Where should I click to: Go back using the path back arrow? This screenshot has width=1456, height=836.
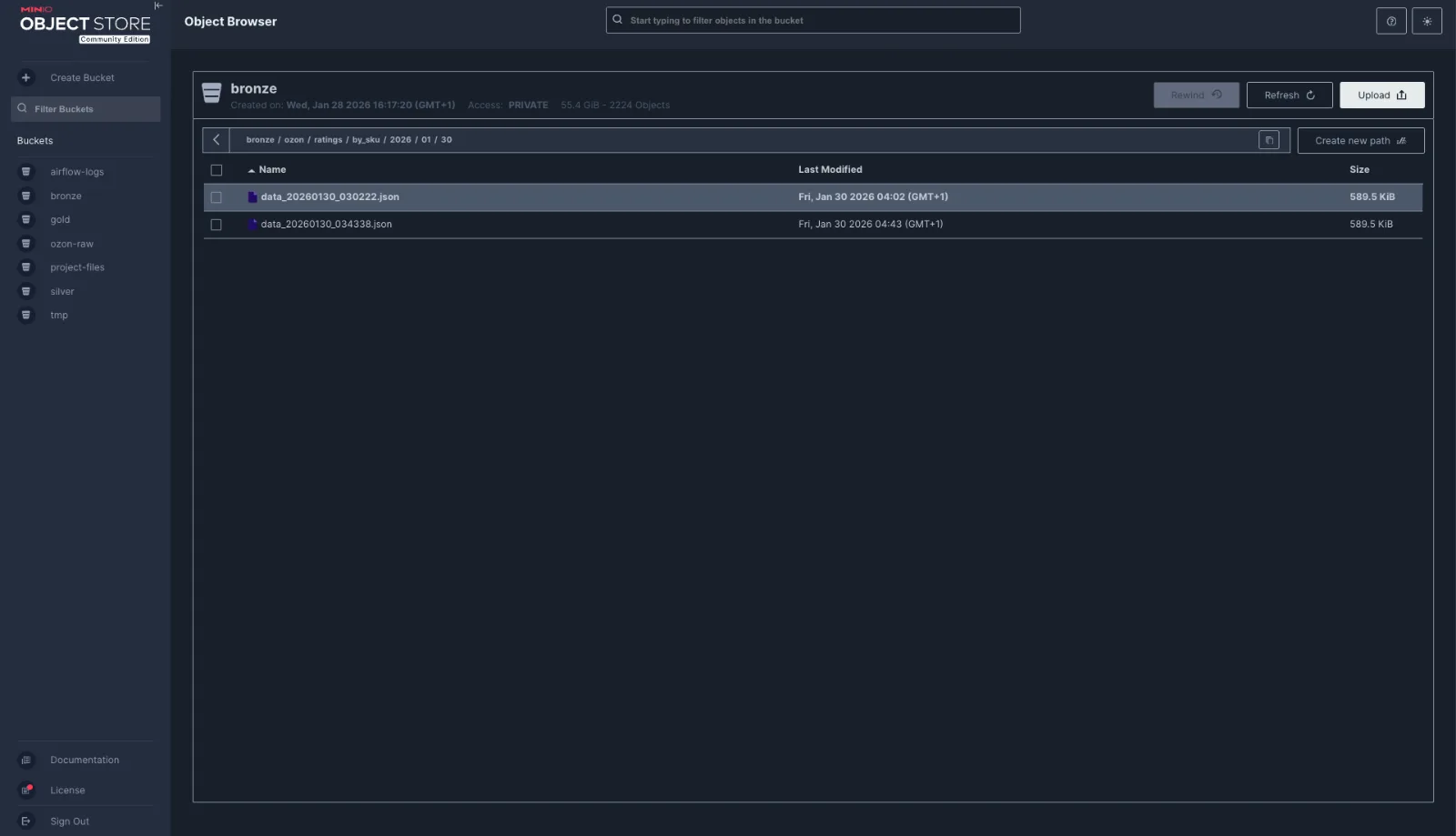[216, 140]
